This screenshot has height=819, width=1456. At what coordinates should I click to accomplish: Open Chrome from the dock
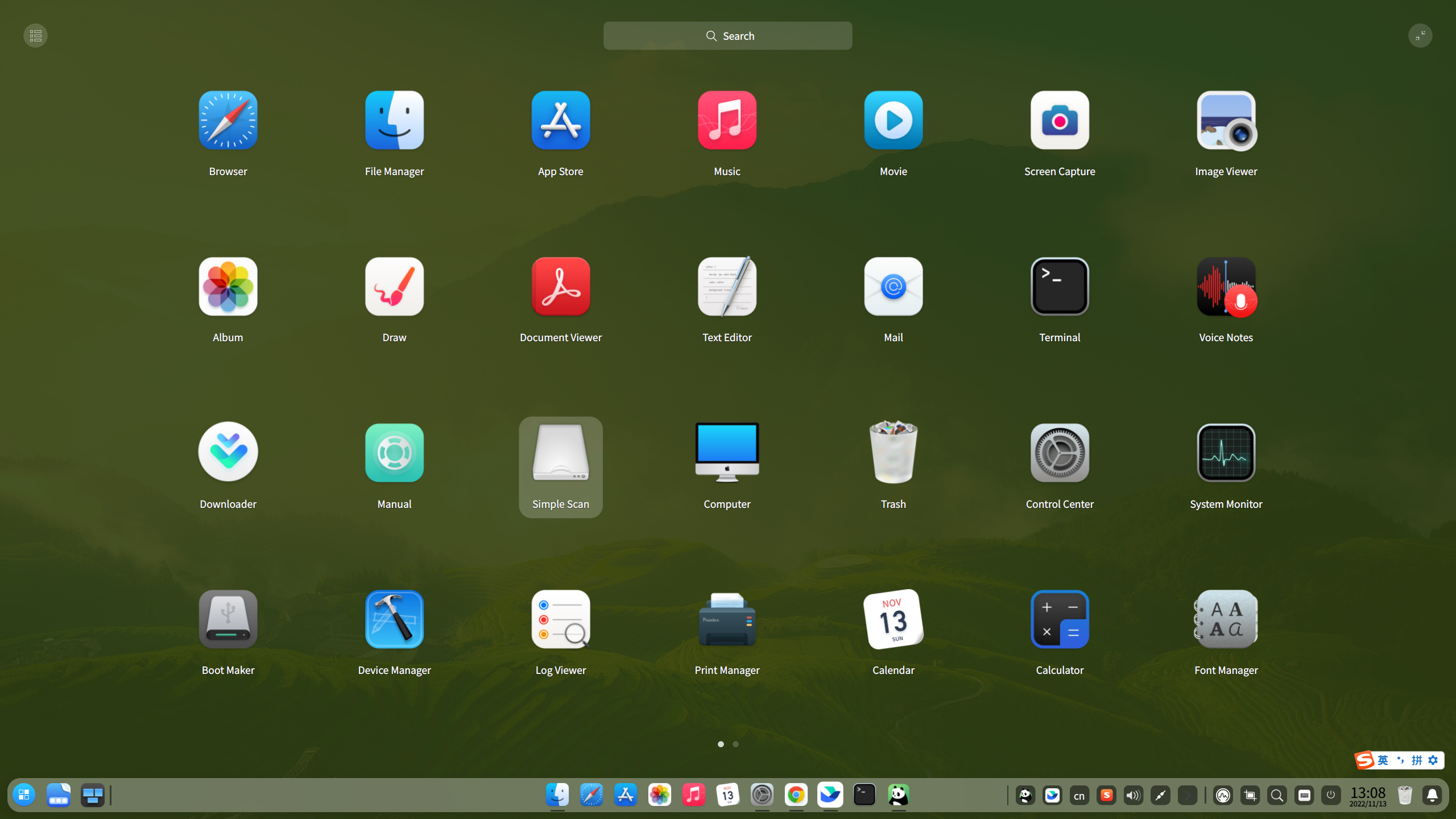pos(796,795)
